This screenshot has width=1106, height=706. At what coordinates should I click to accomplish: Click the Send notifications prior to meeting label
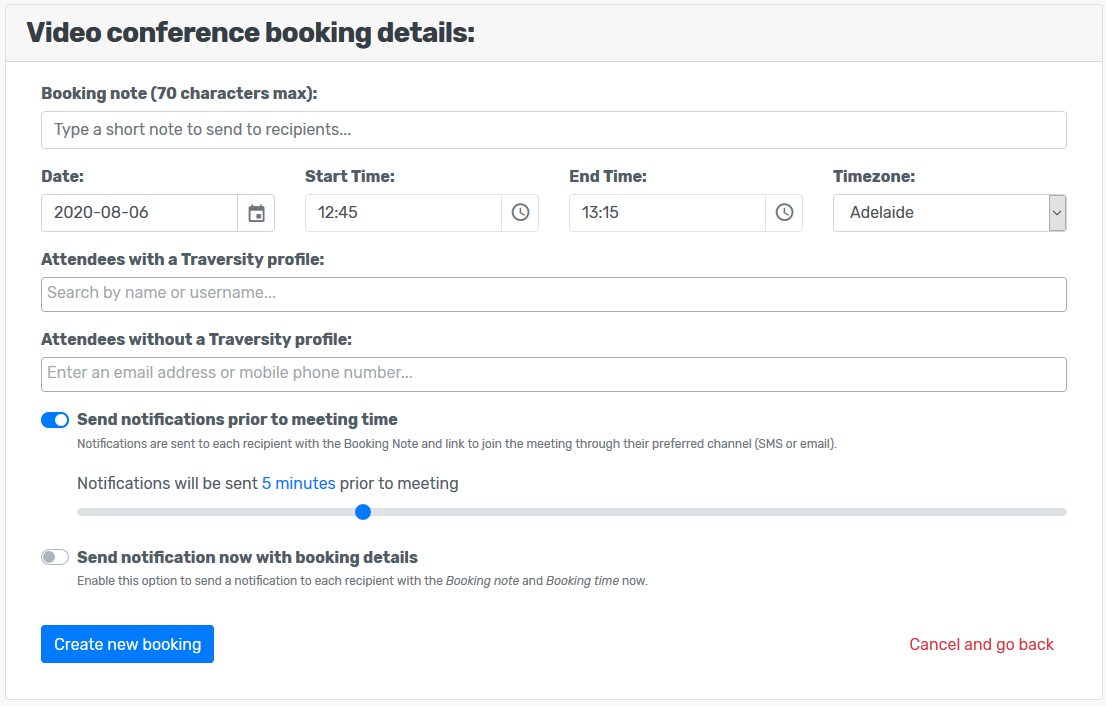(237, 420)
